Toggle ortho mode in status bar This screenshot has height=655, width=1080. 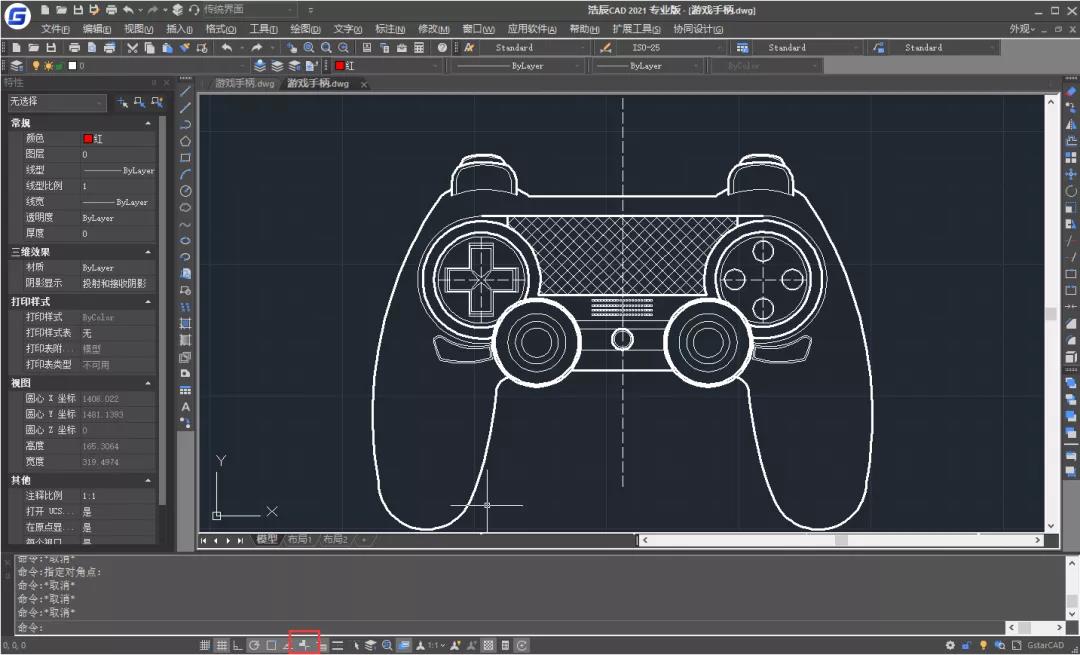pos(238,645)
